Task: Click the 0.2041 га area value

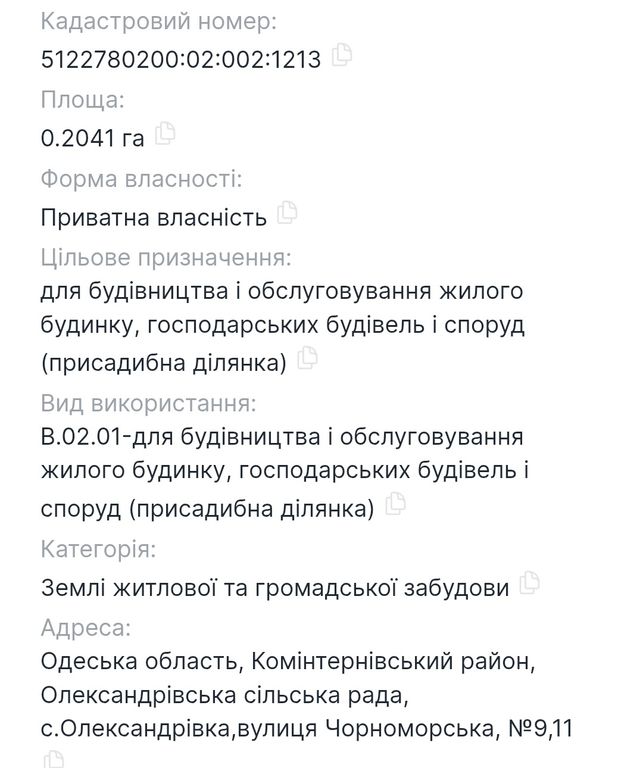Action: pyautogui.click(x=93, y=138)
